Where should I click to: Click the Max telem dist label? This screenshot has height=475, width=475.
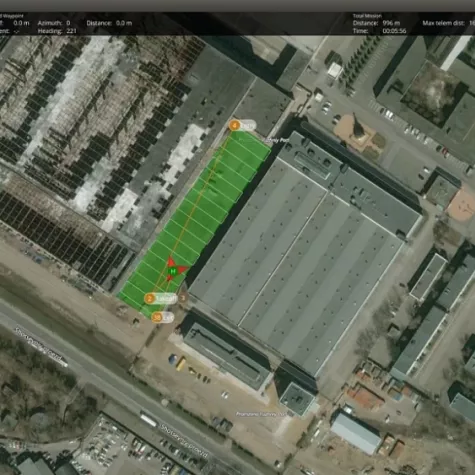click(x=444, y=23)
